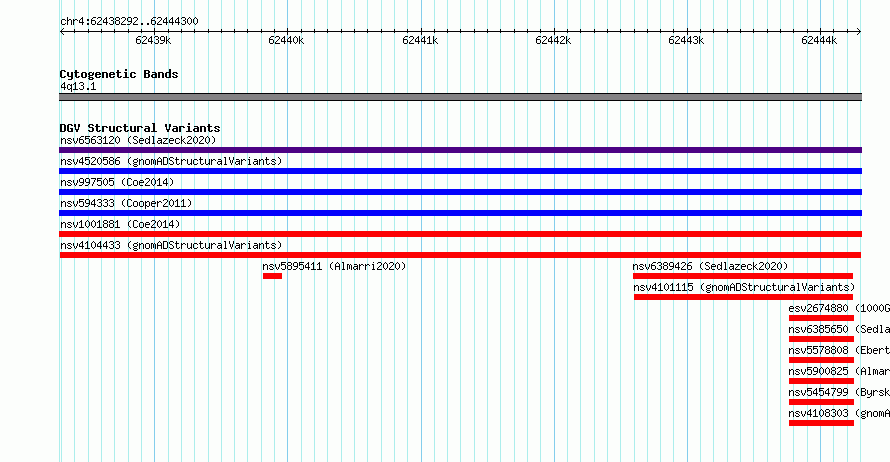The image size is (890, 462).
Task: Open nsv4520586 (gnomADStructuralVariants) label
Action: click(x=171, y=161)
